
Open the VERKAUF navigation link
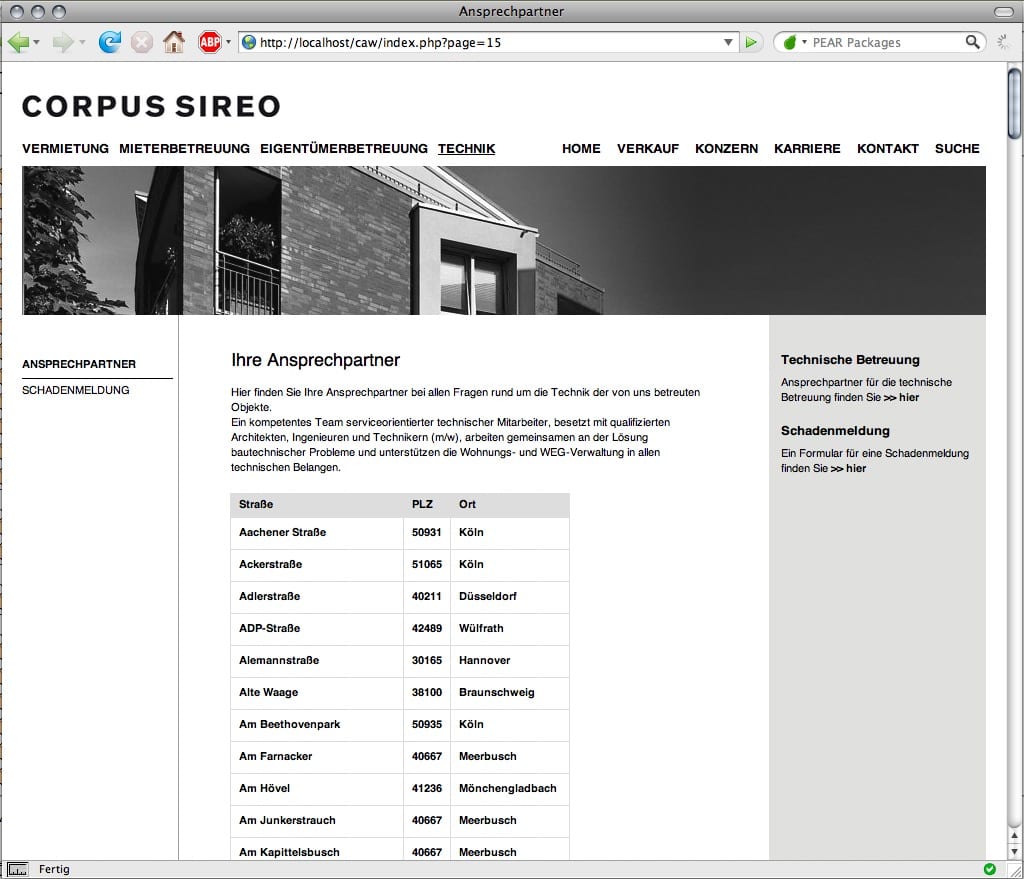tap(648, 148)
